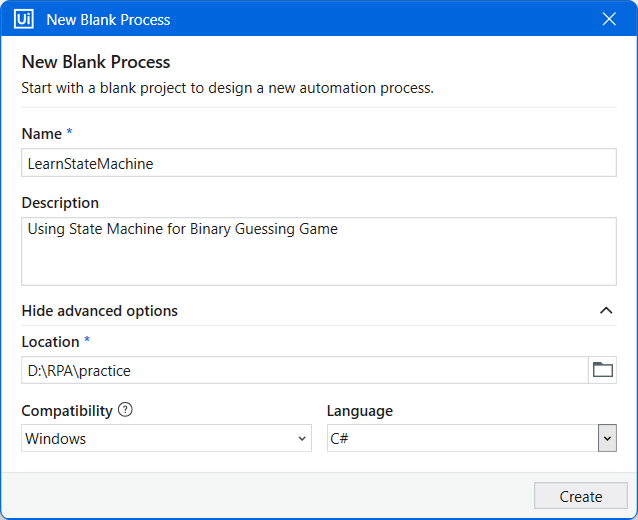Click the UiPath logo in title bar

click(x=24, y=19)
